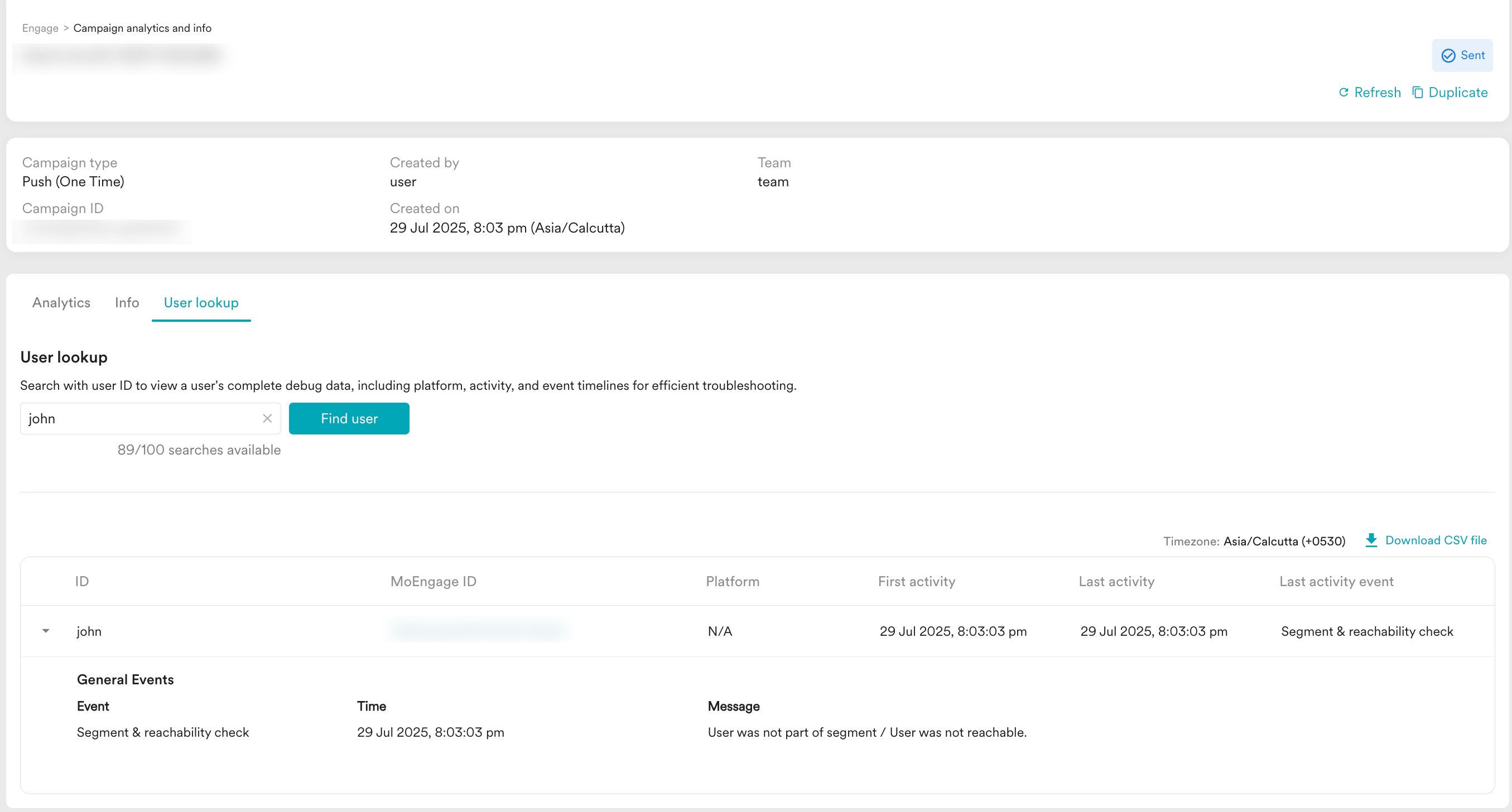Screen dimensions: 1512x812
Task: Click the Duplicate campaign button
Action: pyautogui.click(x=1457, y=92)
